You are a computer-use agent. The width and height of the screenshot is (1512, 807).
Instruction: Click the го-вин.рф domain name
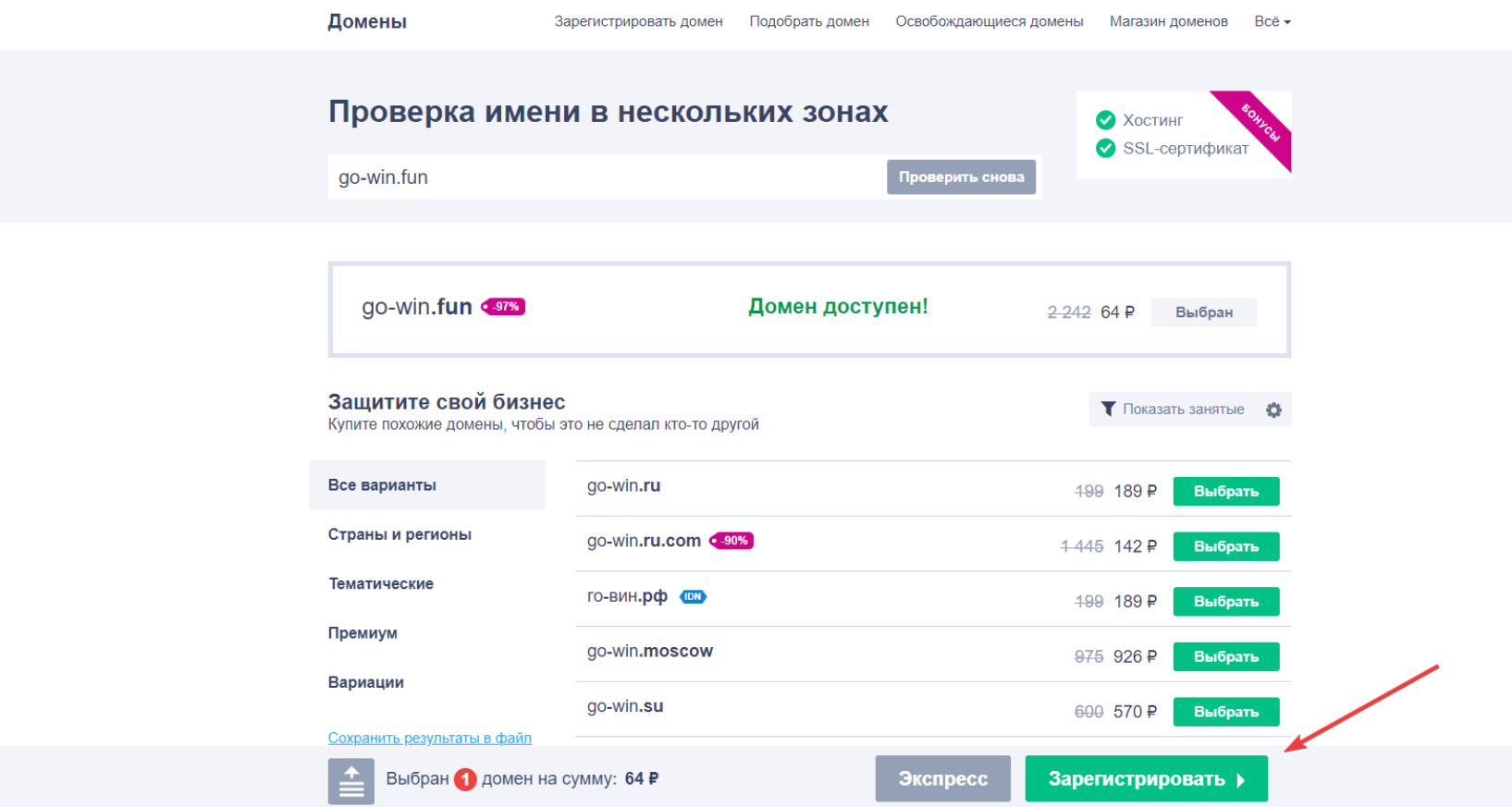click(x=627, y=596)
